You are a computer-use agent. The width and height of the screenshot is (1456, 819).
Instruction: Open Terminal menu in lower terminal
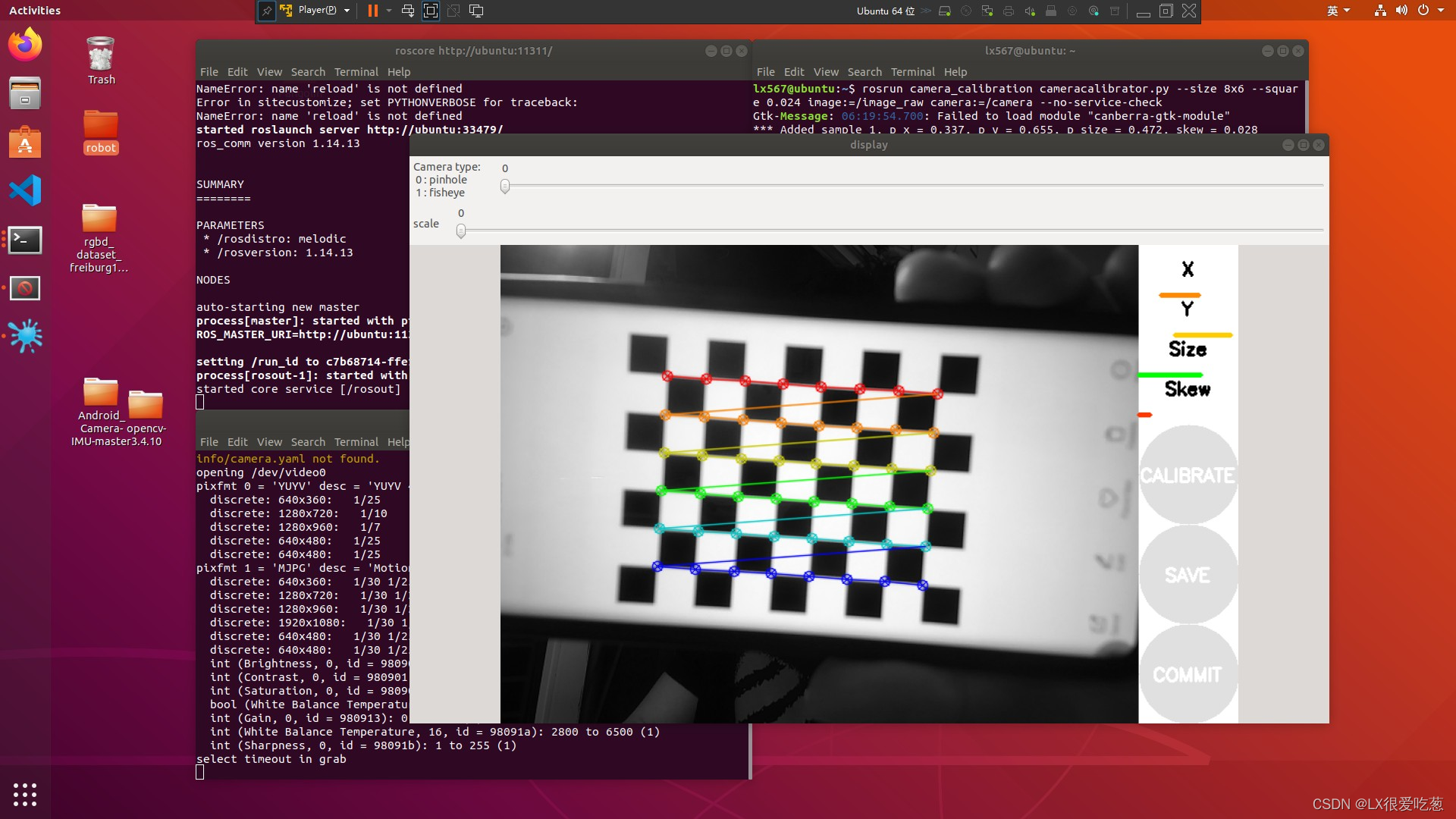click(356, 442)
